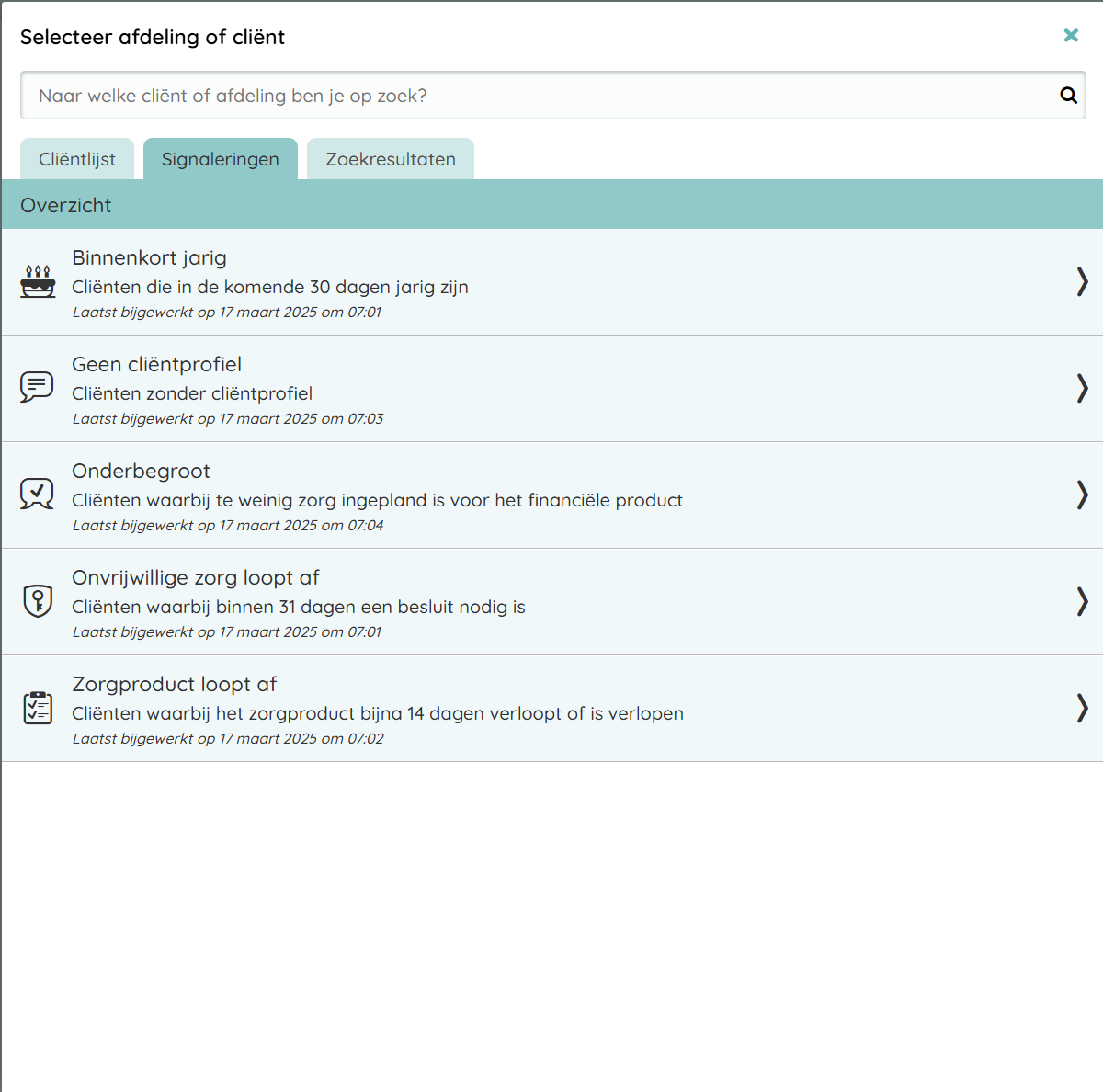
Task: Expand the Onderbegroot chevron arrow
Action: click(x=1082, y=495)
